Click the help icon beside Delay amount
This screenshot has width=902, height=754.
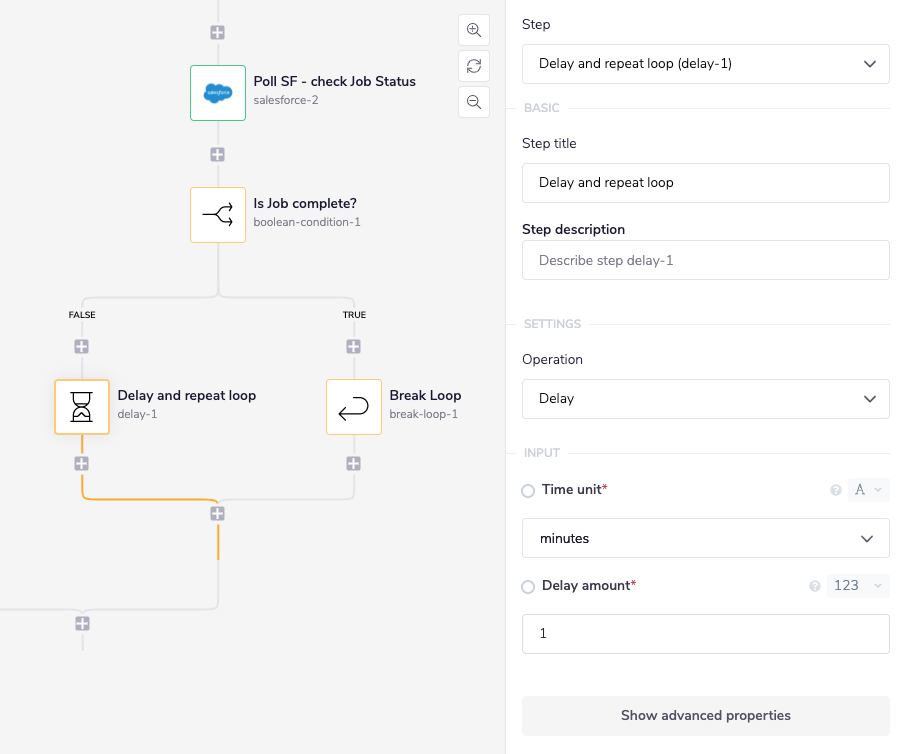point(814,586)
